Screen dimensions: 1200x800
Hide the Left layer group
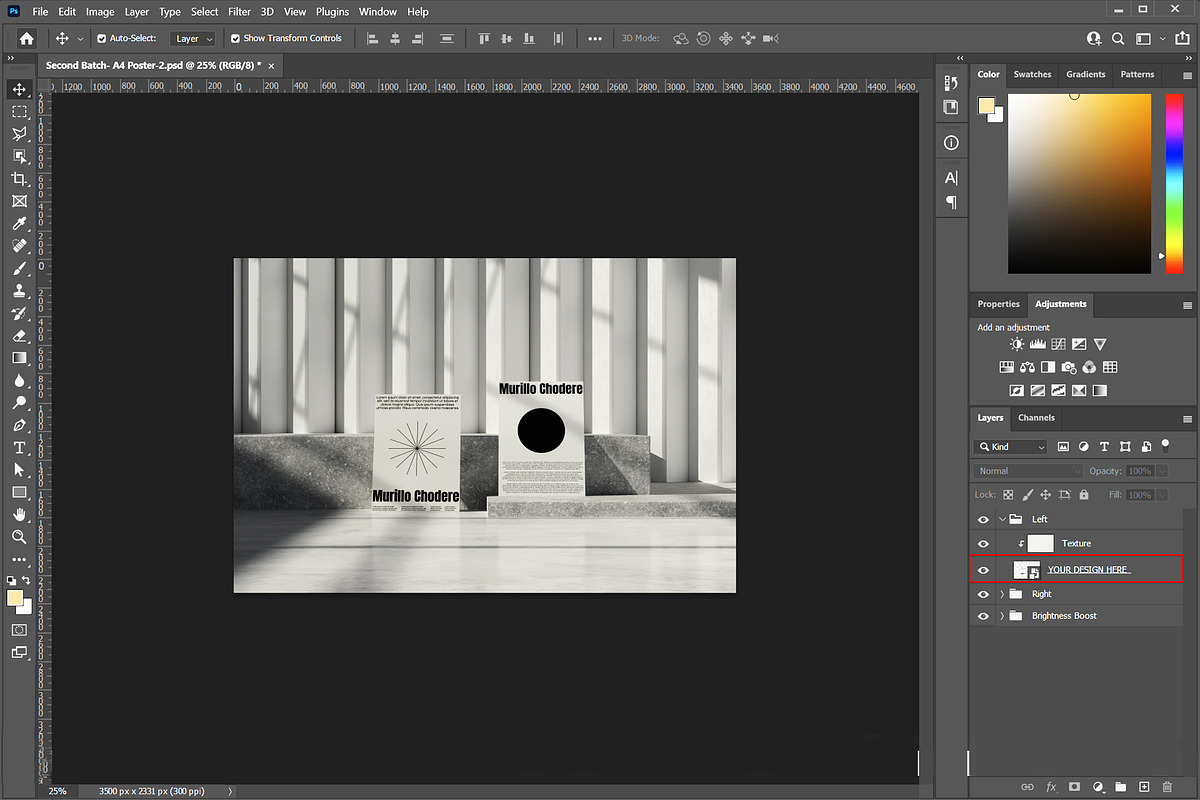983,519
